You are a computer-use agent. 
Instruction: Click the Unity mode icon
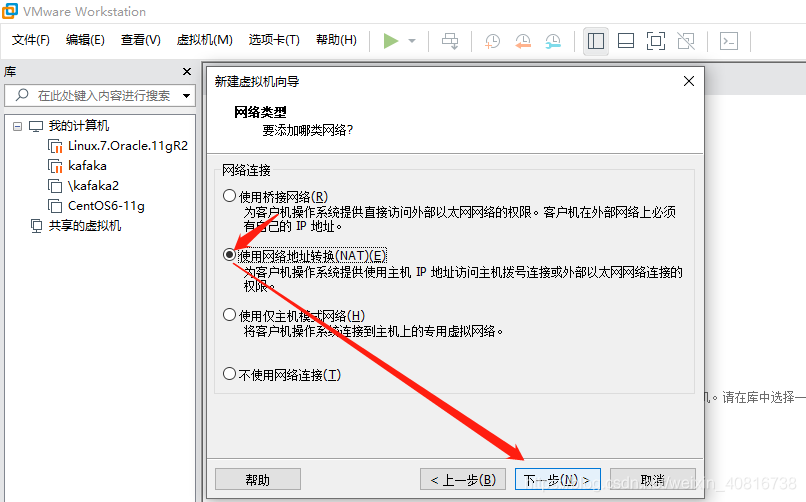coord(686,41)
